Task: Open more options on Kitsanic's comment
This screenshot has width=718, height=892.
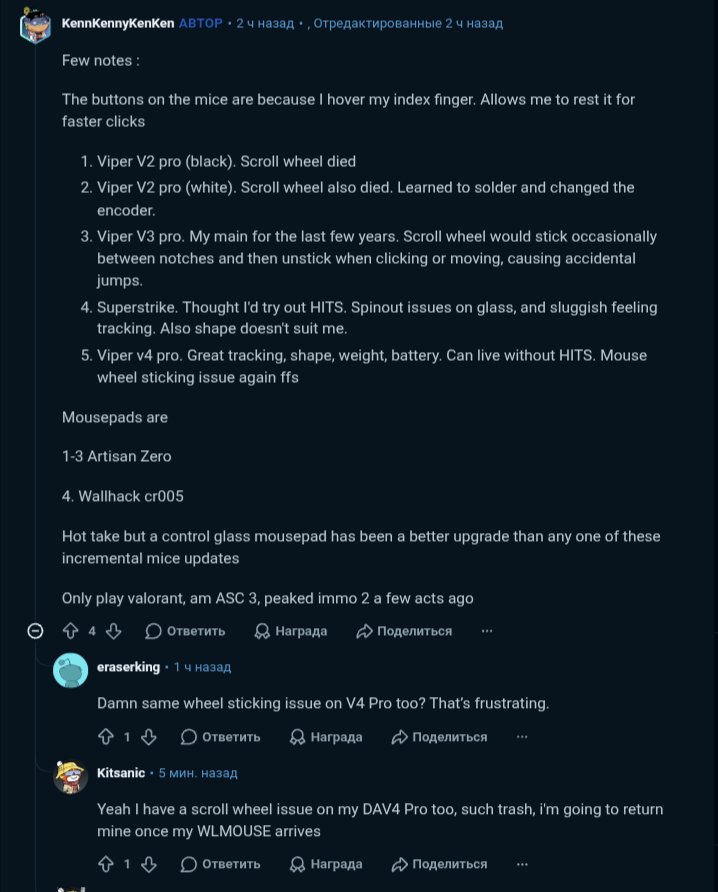Action: coord(522,864)
